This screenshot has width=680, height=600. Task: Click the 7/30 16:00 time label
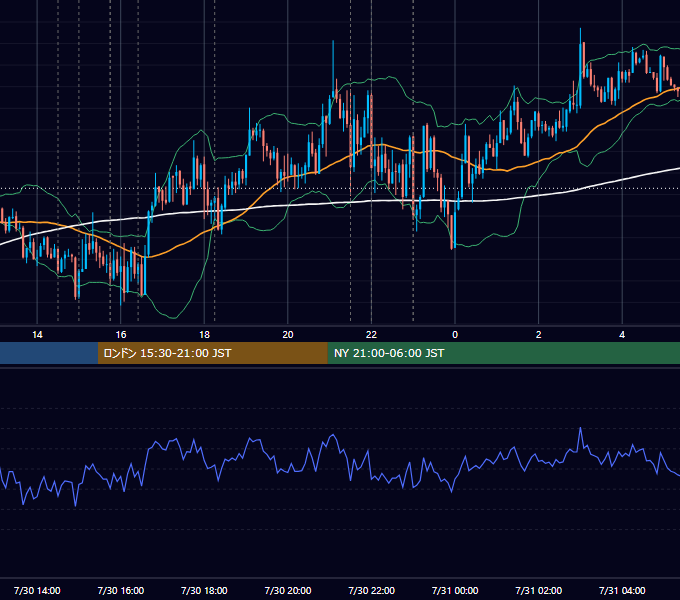coord(121,590)
